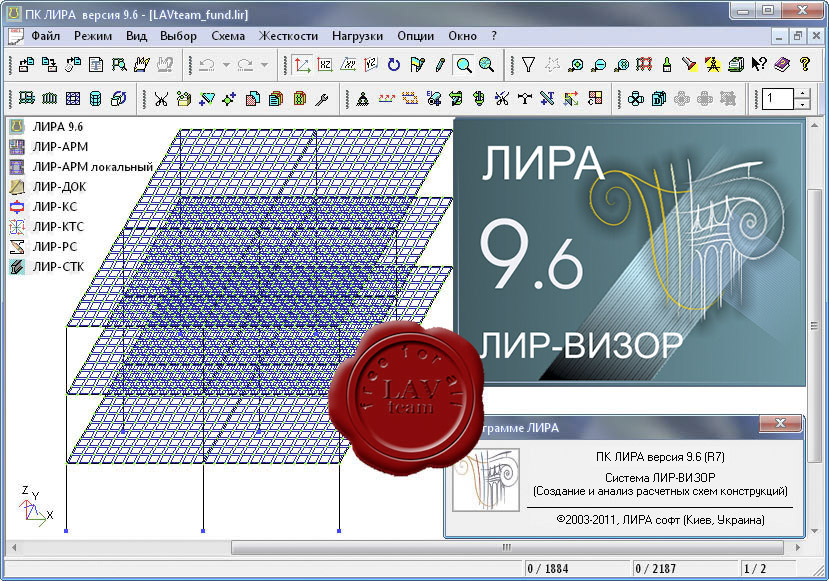Click the hinge T-joint icon

524,98
